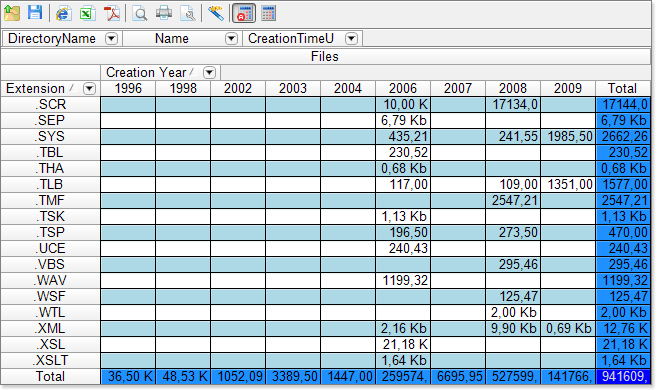Image resolution: width=657 pixels, height=390 pixels.
Task: Open page setup wrench icon
Action: point(188,13)
